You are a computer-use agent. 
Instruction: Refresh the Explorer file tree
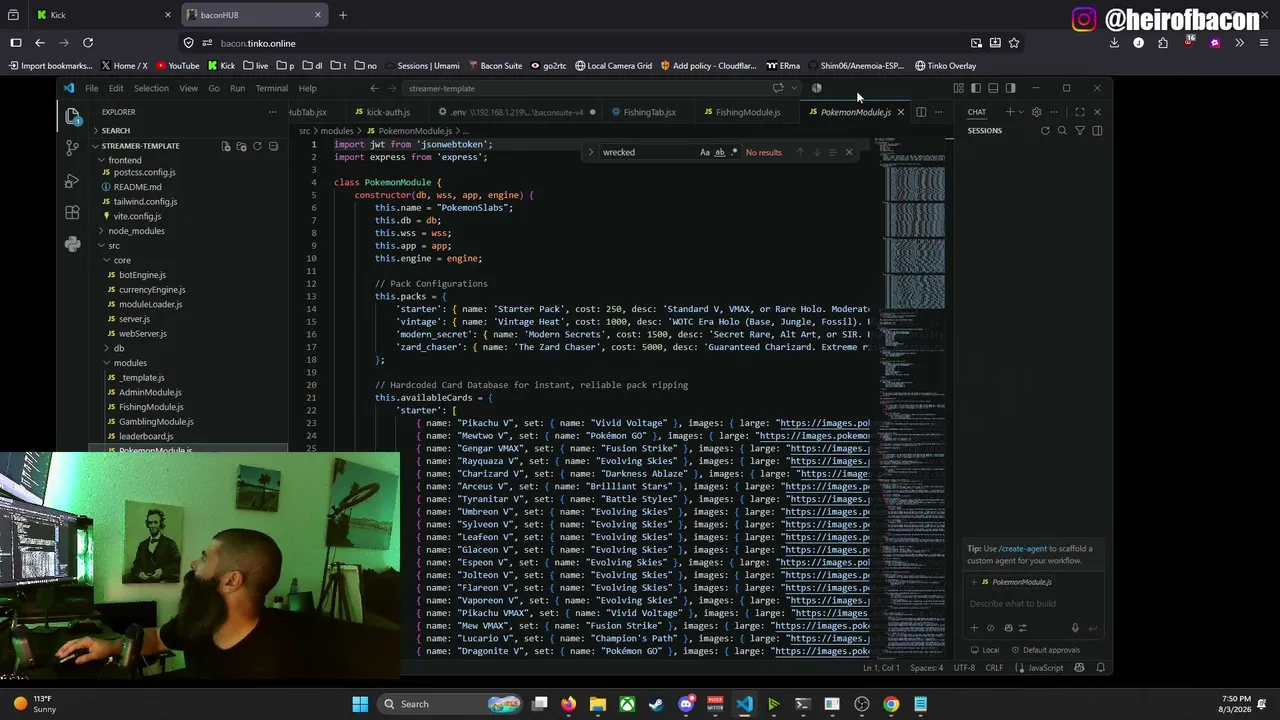click(x=257, y=146)
